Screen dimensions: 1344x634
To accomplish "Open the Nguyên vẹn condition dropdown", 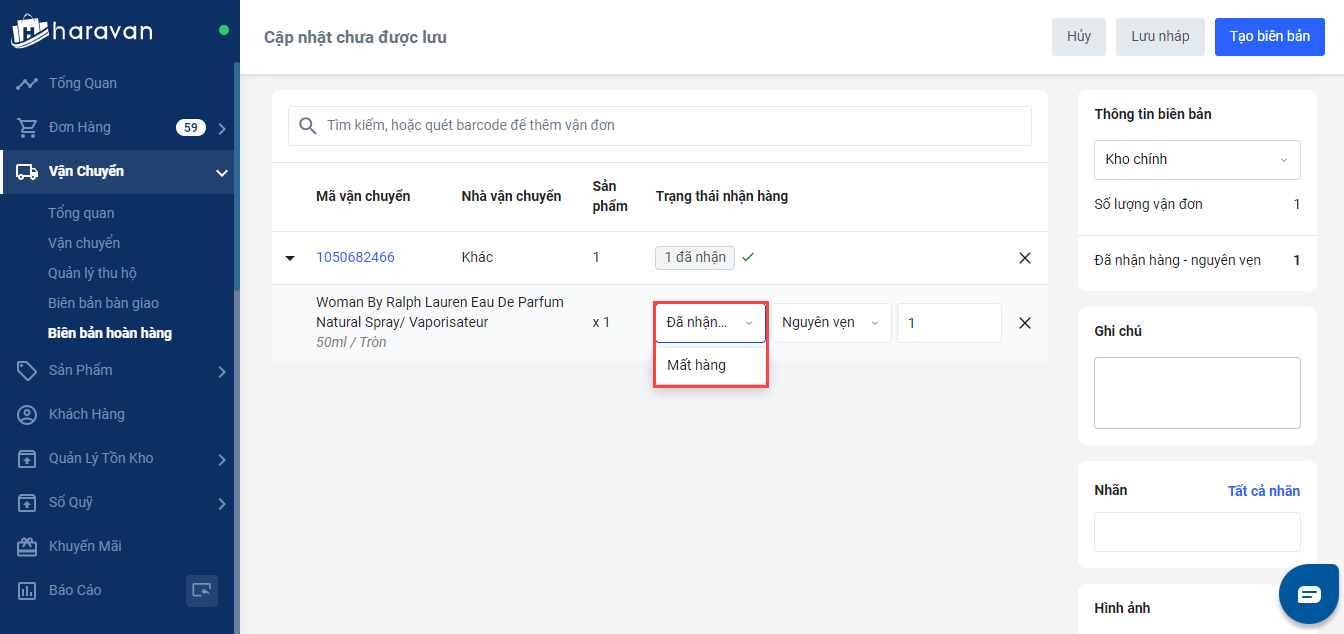I will pyautogui.click(x=830, y=323).
